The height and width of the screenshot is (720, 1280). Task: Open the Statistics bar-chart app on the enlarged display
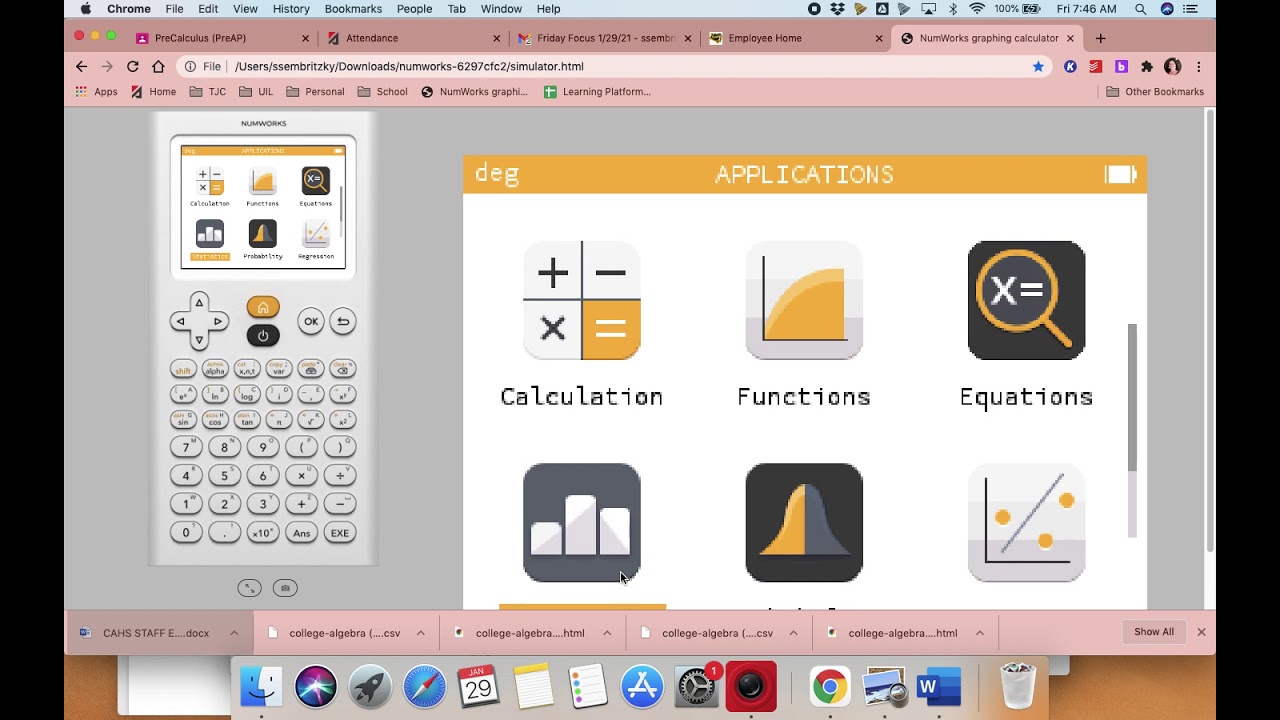tap(582, 522)
